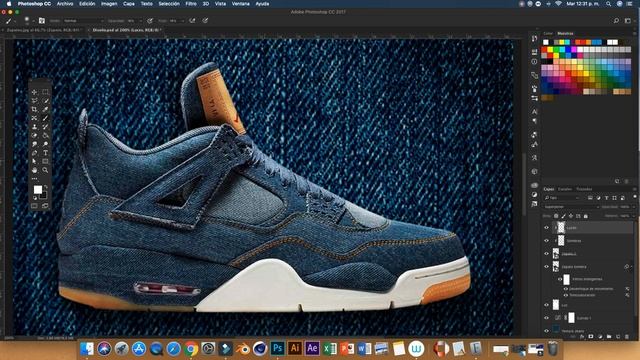Toggle Quick Mask mode icon
Screen dimensions: 640x360
(x=34, y=206)
